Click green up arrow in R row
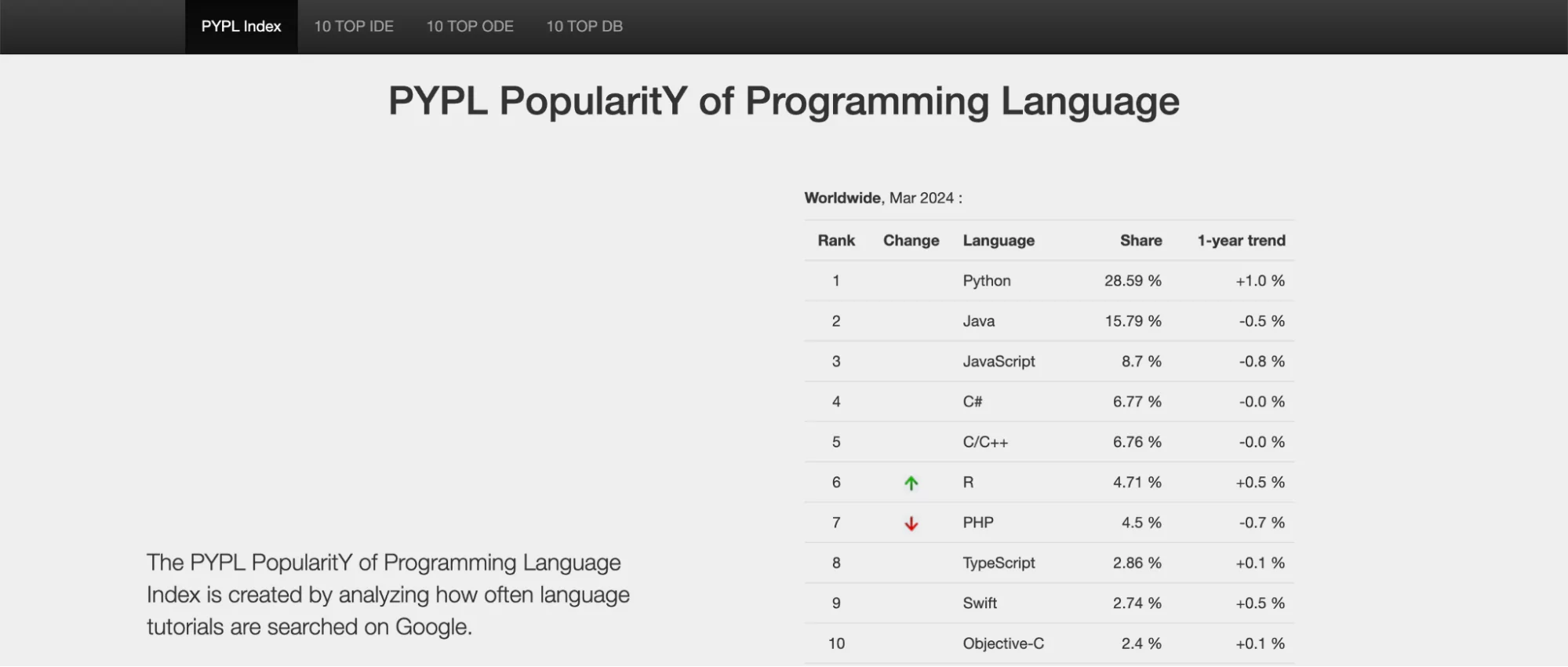This screenshot has height=667, width=1568. [911, 483]
